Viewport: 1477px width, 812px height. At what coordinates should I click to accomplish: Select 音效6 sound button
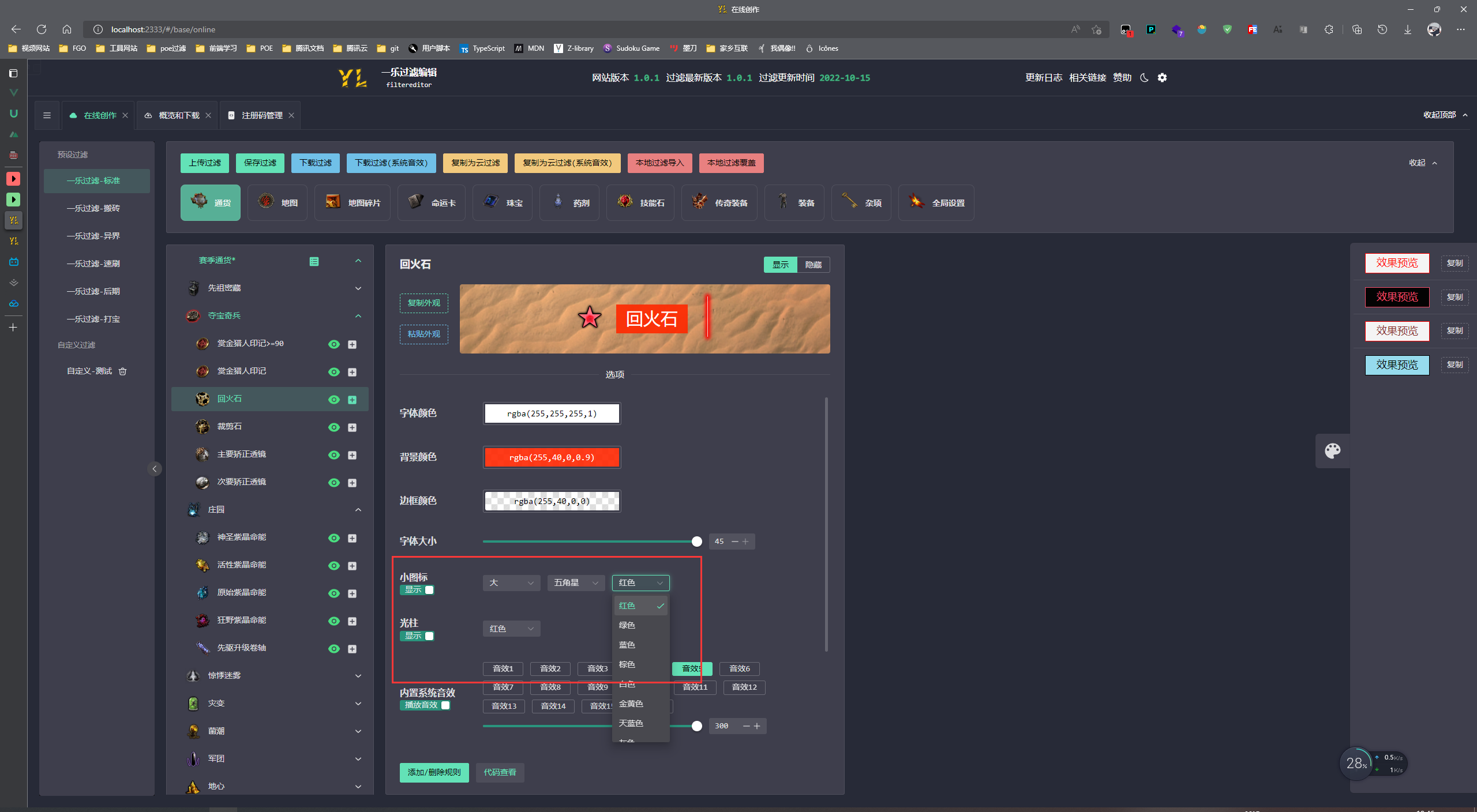click(x=739, y=669)
